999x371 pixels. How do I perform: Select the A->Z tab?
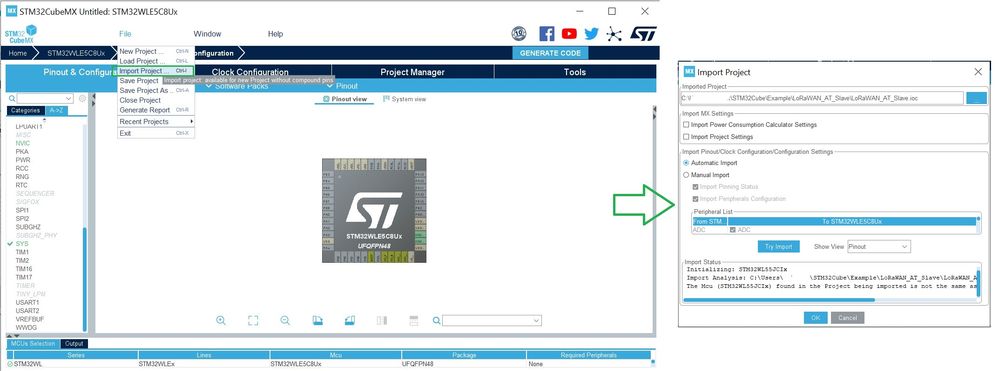pos(56,110)
